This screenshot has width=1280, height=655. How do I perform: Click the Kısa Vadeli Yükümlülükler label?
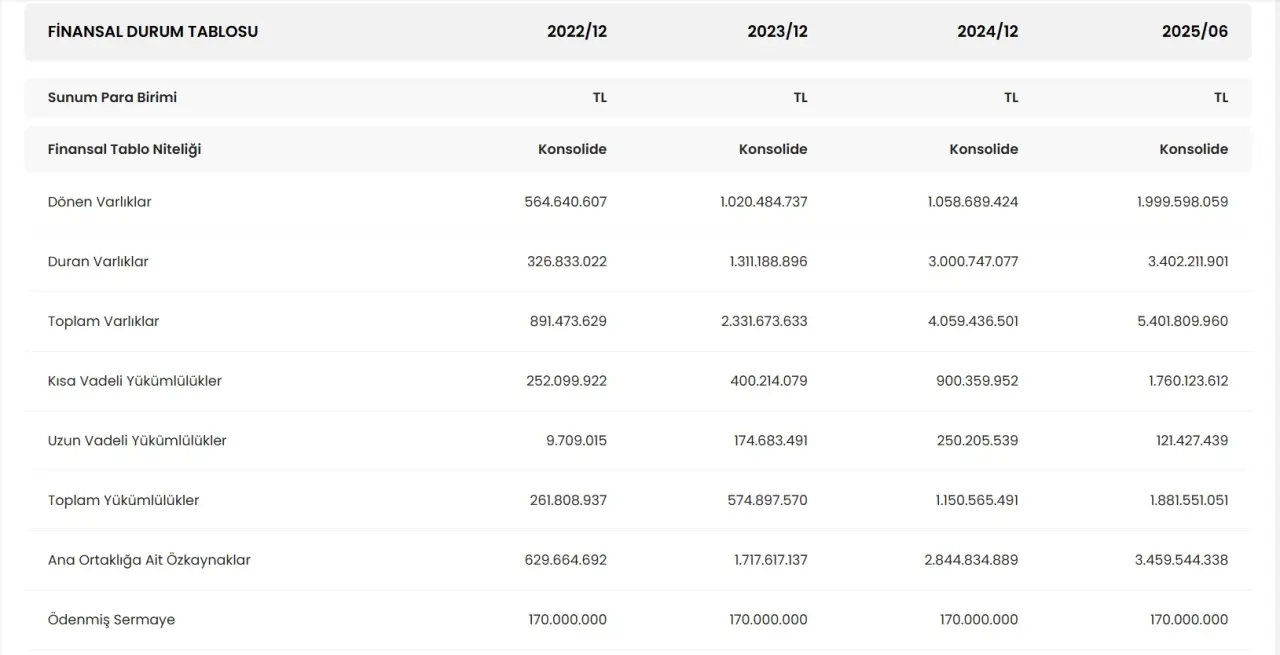point(135,381)
